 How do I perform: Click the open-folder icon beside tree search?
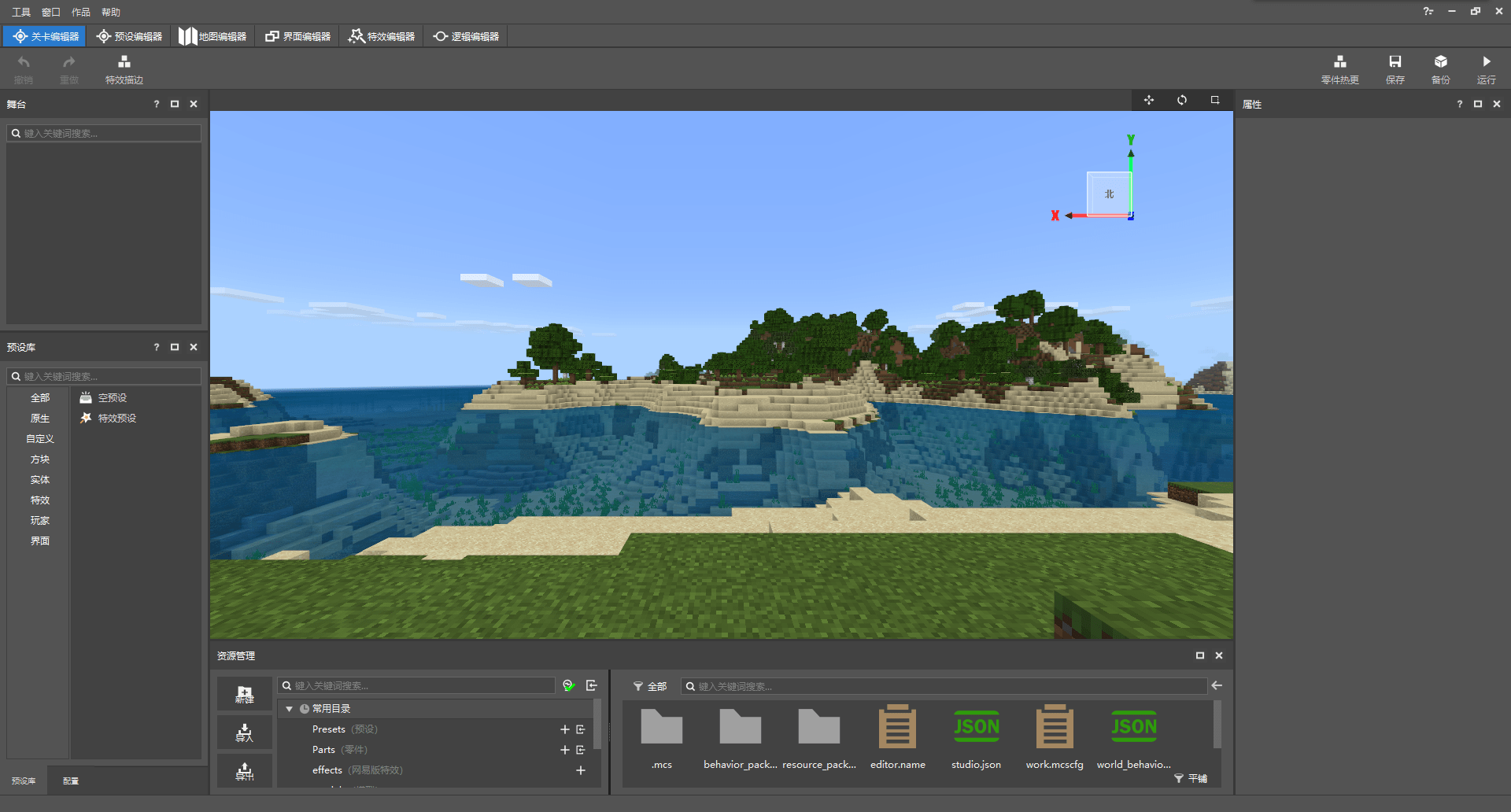(x=592, y=686)
